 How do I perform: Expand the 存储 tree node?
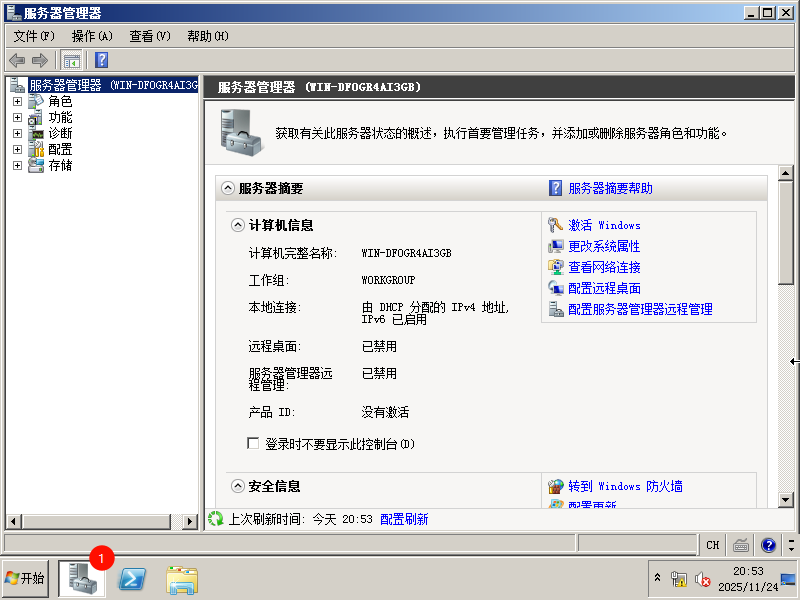point(17,165)
